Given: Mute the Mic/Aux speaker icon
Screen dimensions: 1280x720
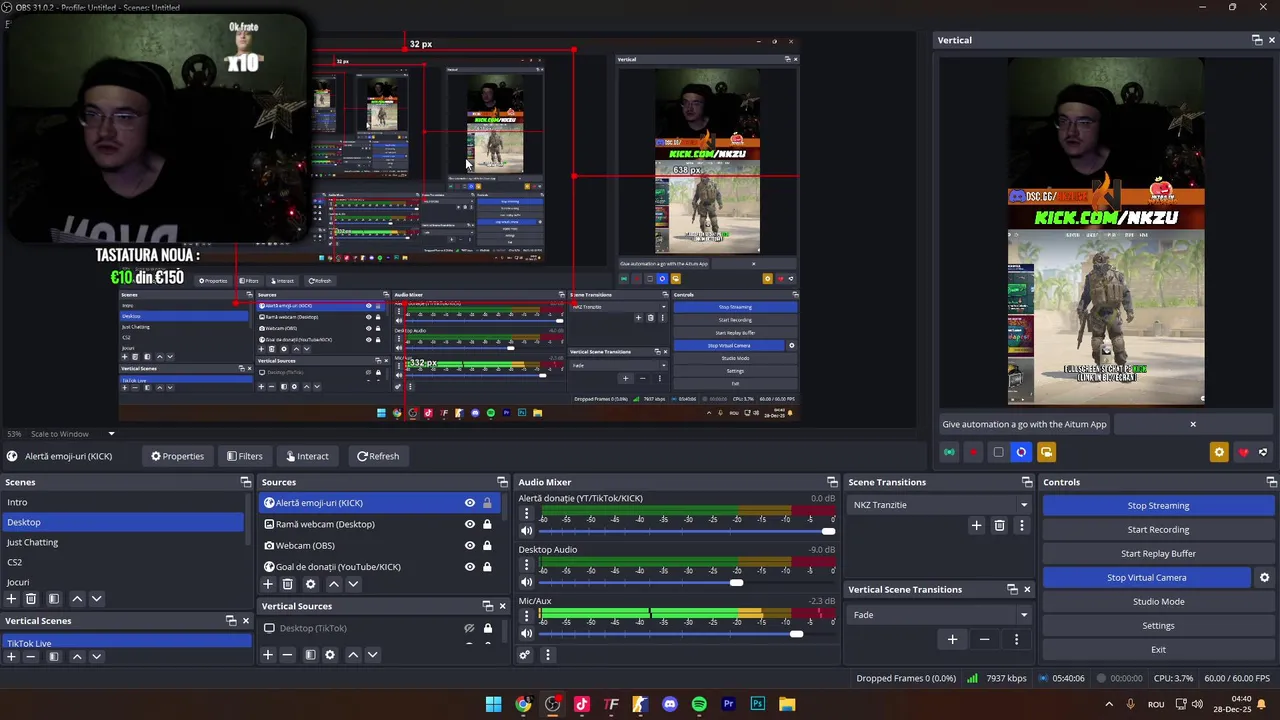Looking at the screenshot, I should pos(527,633).
